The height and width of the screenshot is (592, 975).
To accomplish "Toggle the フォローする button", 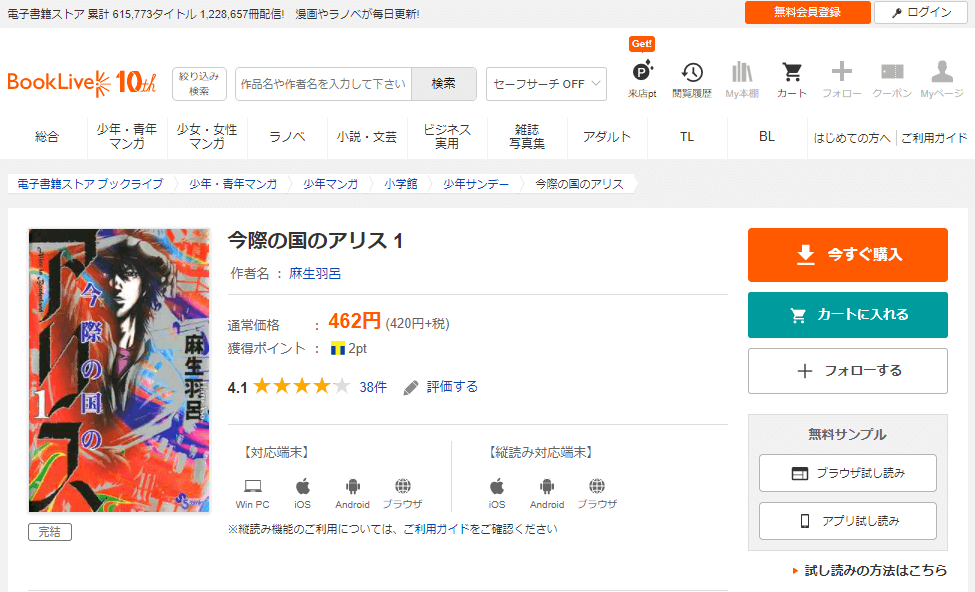I will 847,371.
